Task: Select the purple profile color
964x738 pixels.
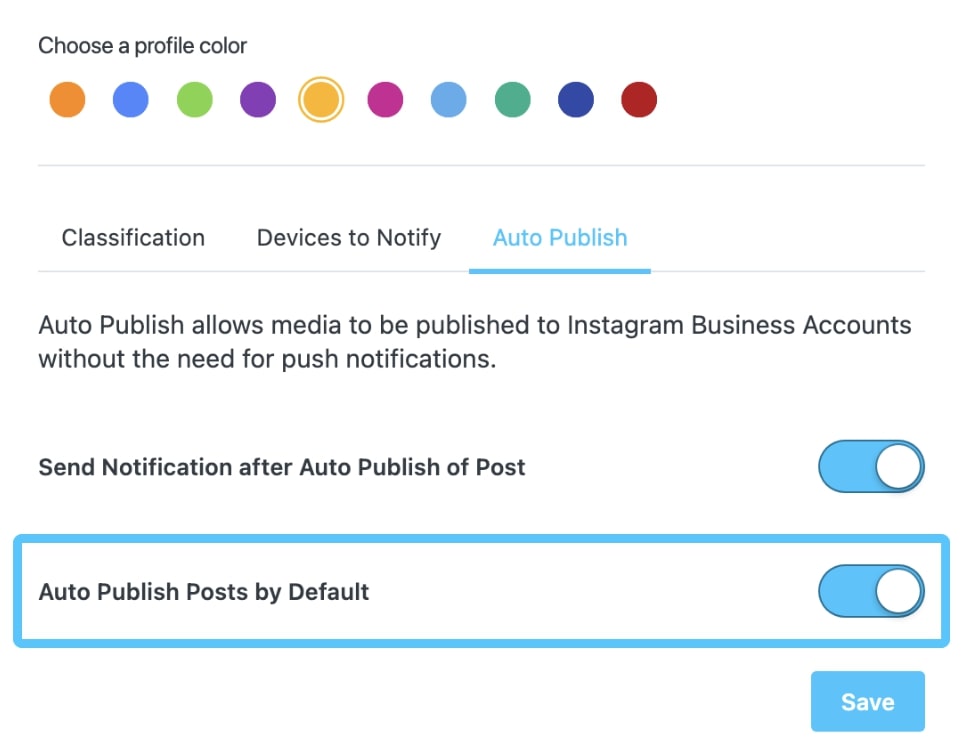Action: click(258, 100)
